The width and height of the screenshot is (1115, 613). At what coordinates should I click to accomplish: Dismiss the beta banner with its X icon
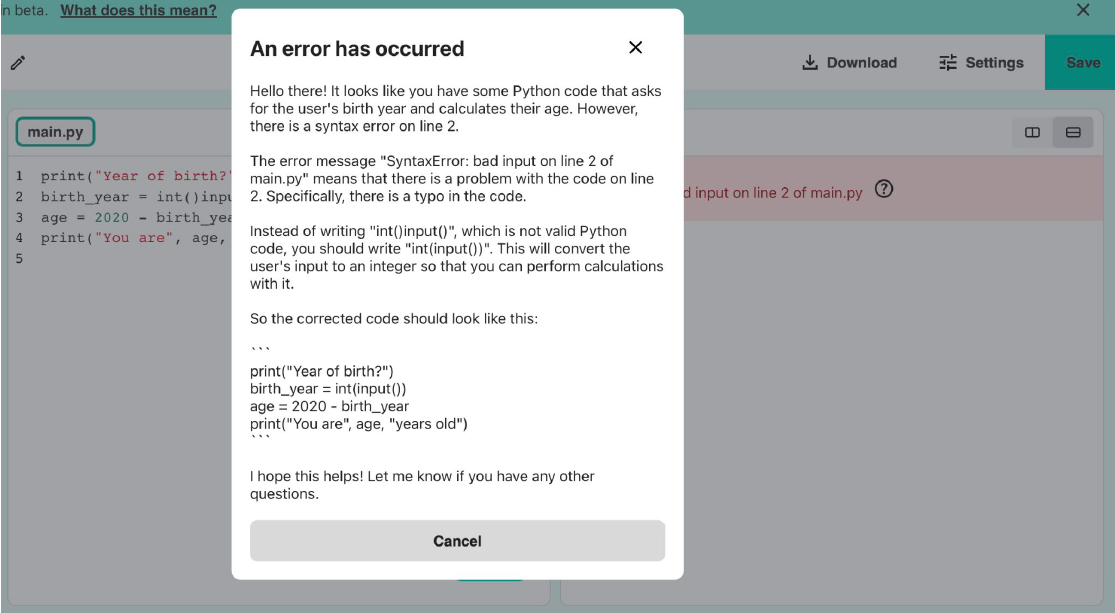[x=1082, y=10]
